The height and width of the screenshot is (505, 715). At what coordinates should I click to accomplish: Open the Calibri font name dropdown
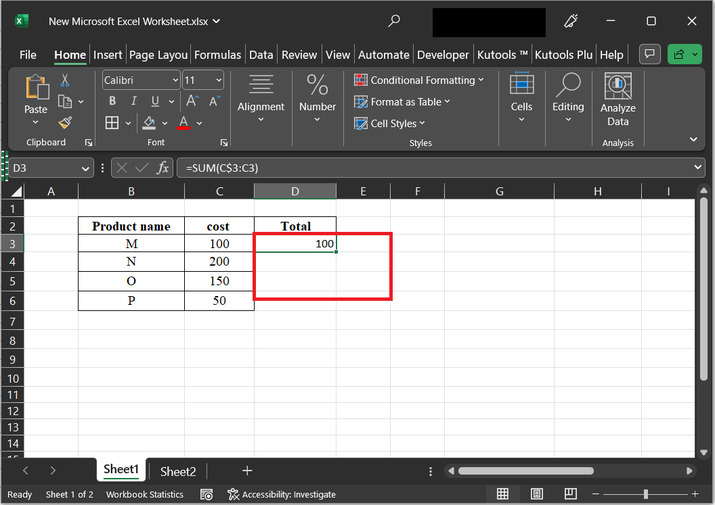tap(175, 80)
